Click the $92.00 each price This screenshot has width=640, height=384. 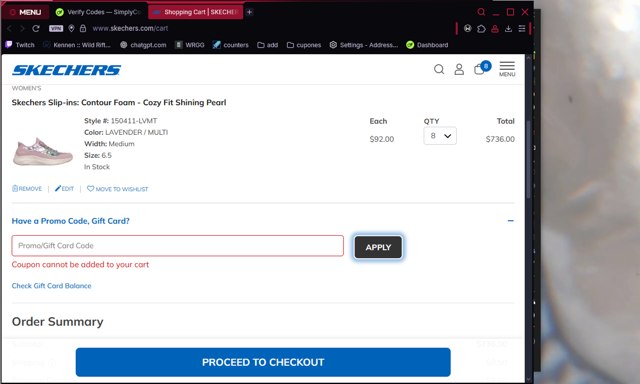pyautogui.click(x=382, y=139)
